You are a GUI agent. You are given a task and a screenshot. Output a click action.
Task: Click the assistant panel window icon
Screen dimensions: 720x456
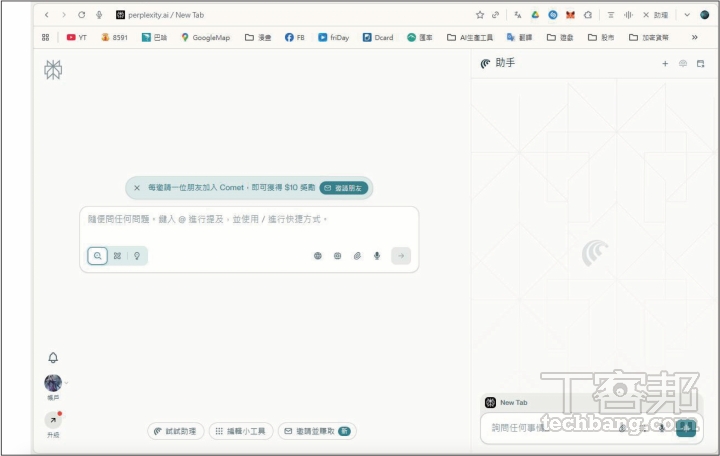point(701,64)
